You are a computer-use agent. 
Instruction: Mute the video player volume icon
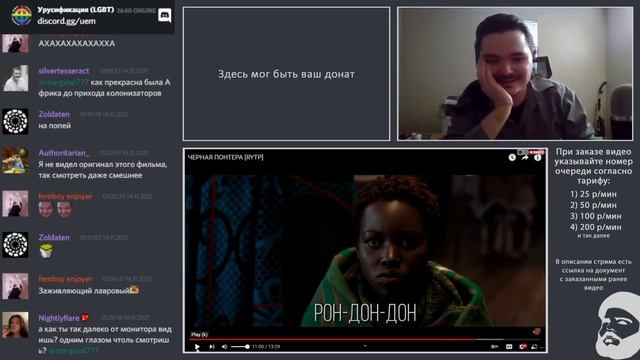[x=224, y=347]
